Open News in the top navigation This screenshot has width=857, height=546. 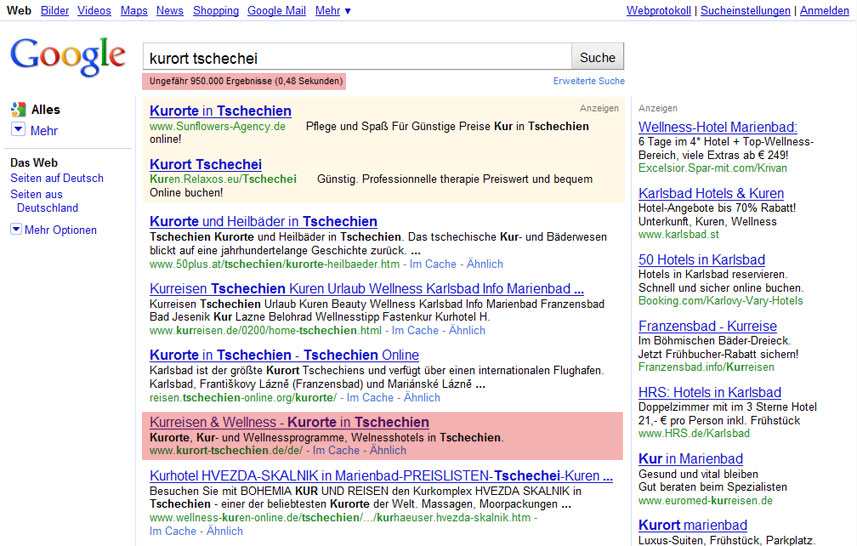click(169, 10)
